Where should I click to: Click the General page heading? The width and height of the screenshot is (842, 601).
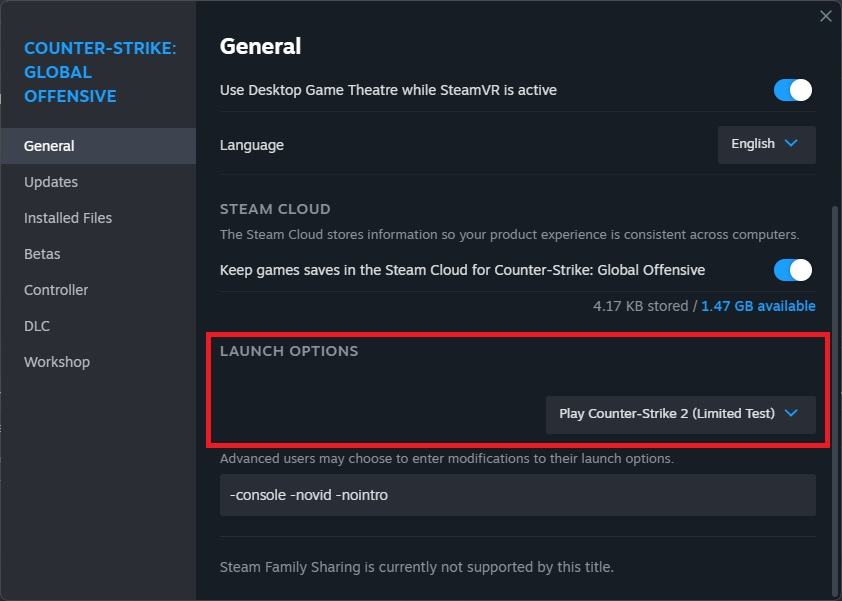click(x=260, y=47)
